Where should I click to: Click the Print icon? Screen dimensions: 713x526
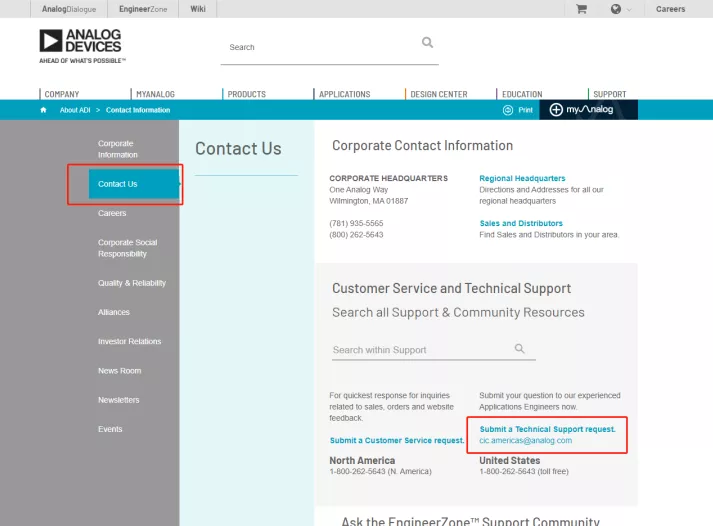coord(508,110)
